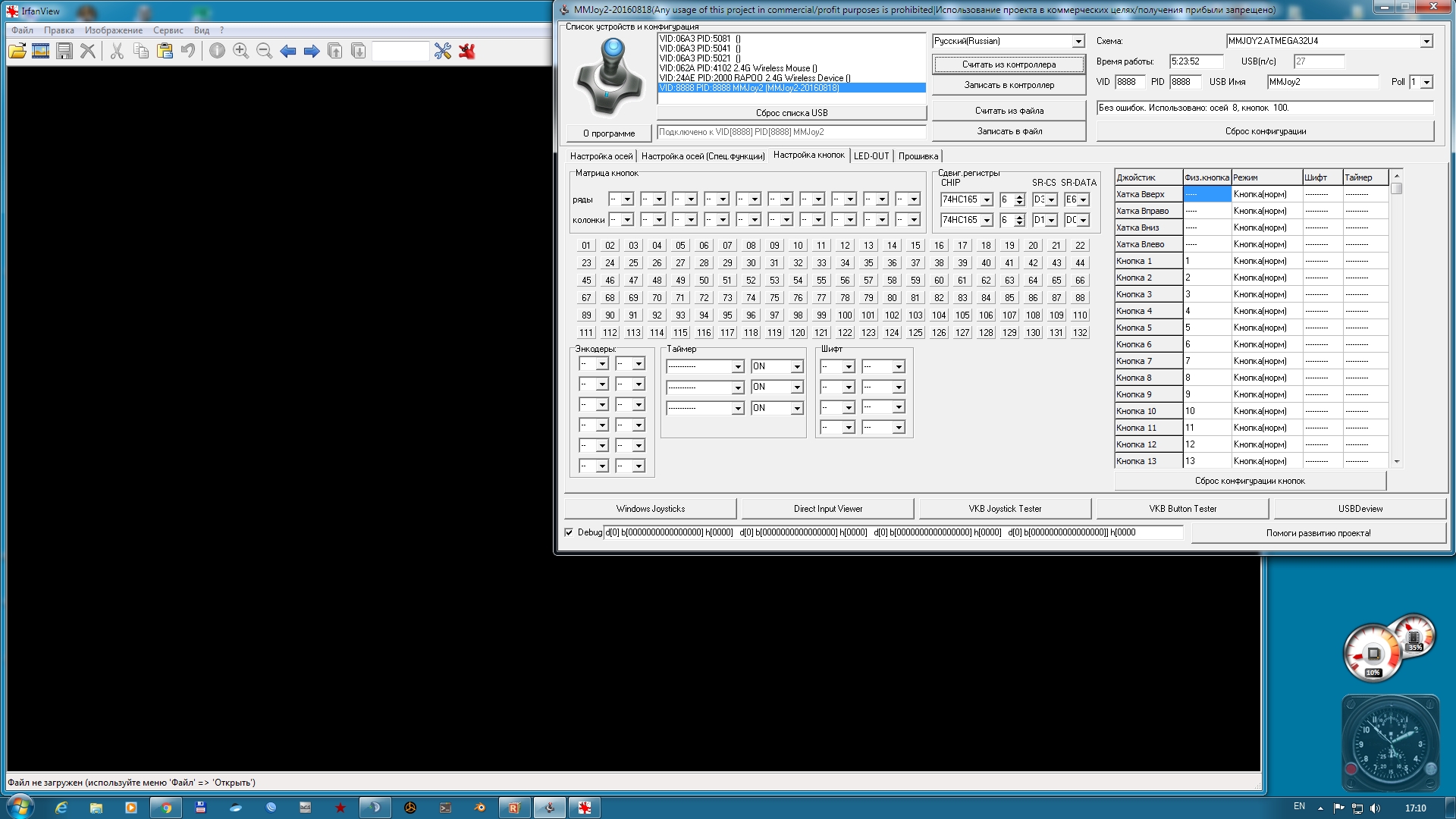Image resolution: width=1456 pixels, height=819 pixels.
Task: Click the previous page icon in IrfanView
Action: click(x=335, y=51)
